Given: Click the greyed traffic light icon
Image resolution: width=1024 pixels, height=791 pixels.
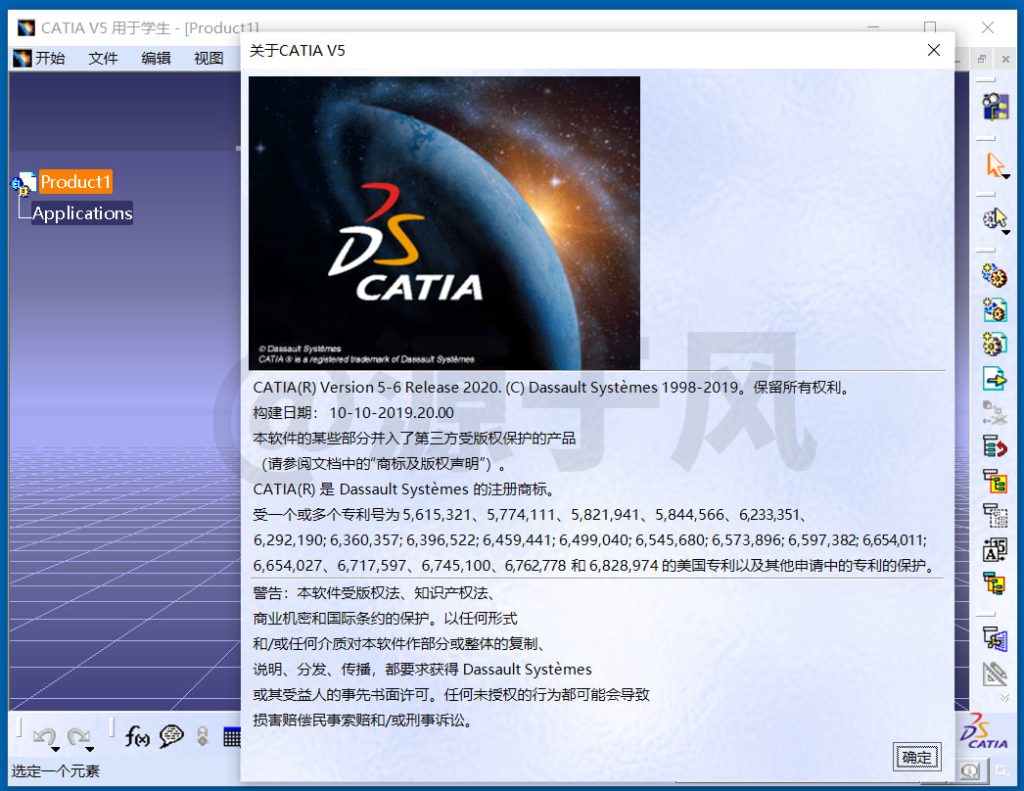Looking at the screenshot, I should point(202,736).
